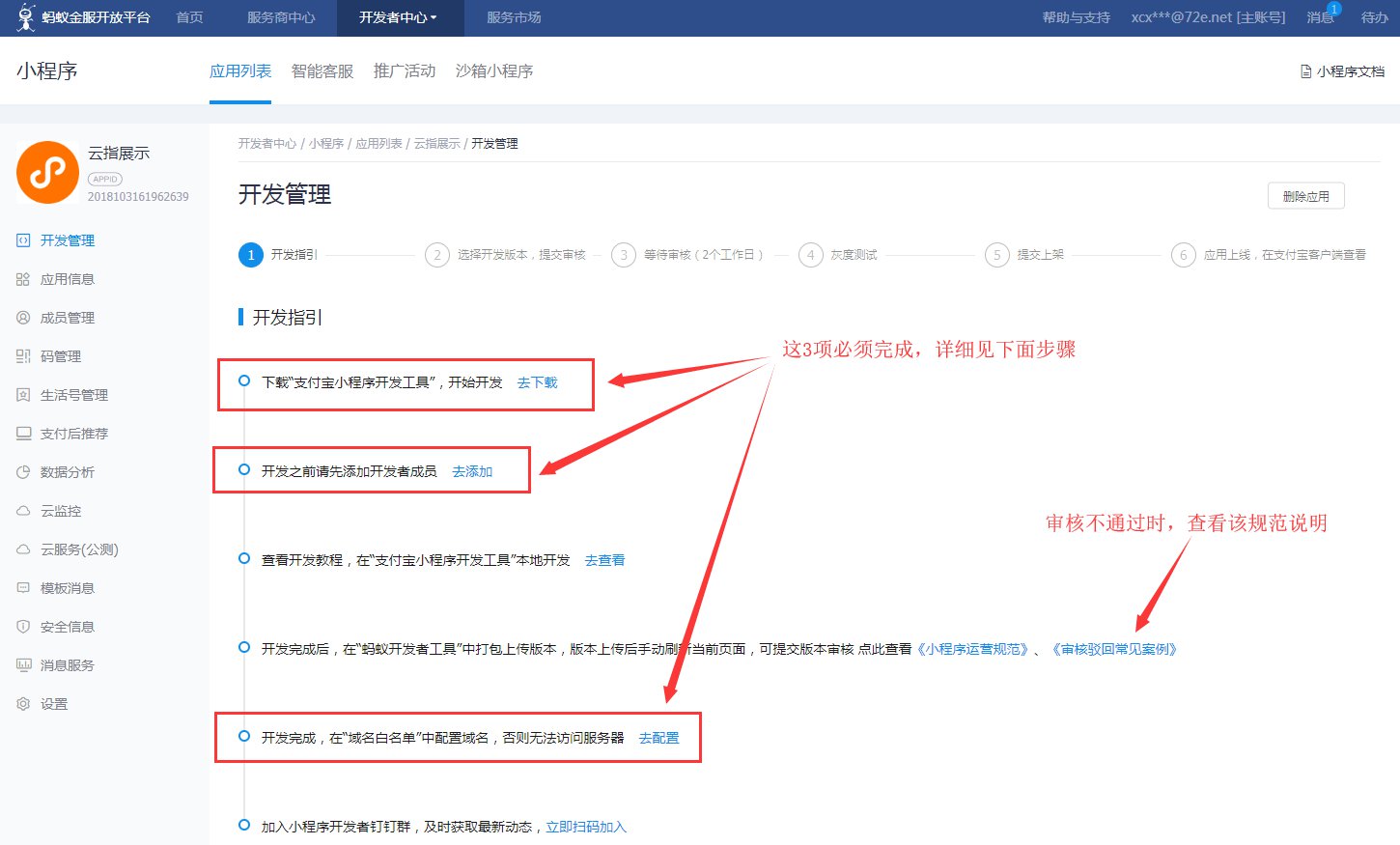Click step 5 提交上架 circle
The image size is (1400, 845).
point(997,255)
